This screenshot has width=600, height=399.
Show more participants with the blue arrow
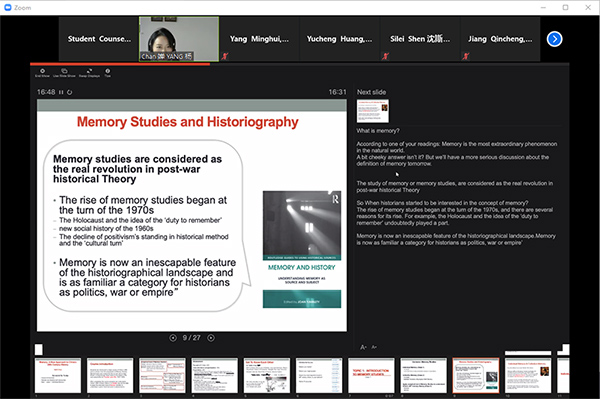point(554,39)
